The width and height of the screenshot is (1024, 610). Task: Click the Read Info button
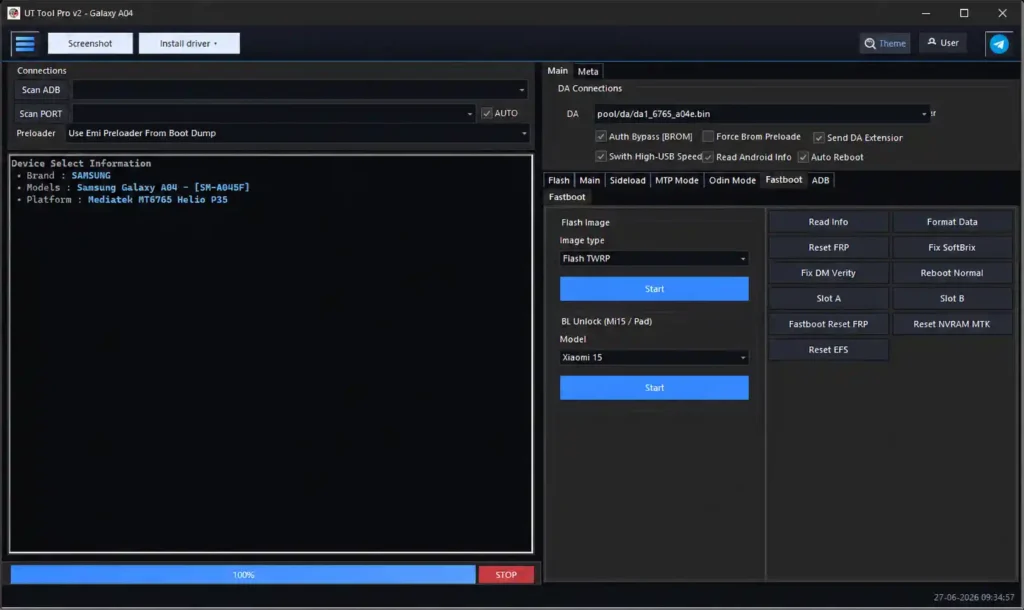[x=828, y=222]
